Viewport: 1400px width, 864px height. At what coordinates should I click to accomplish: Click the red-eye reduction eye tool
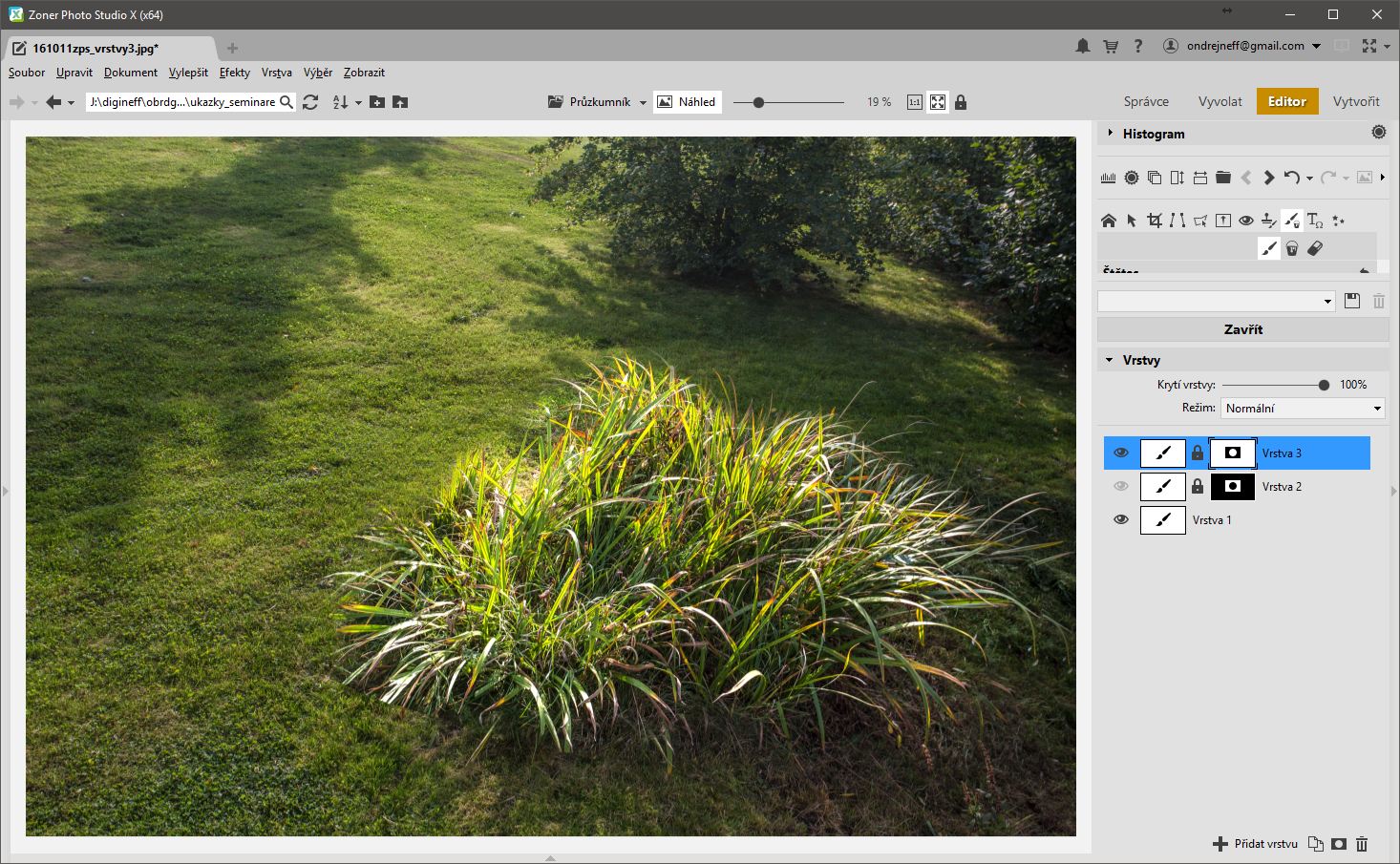pos(1245,221)
